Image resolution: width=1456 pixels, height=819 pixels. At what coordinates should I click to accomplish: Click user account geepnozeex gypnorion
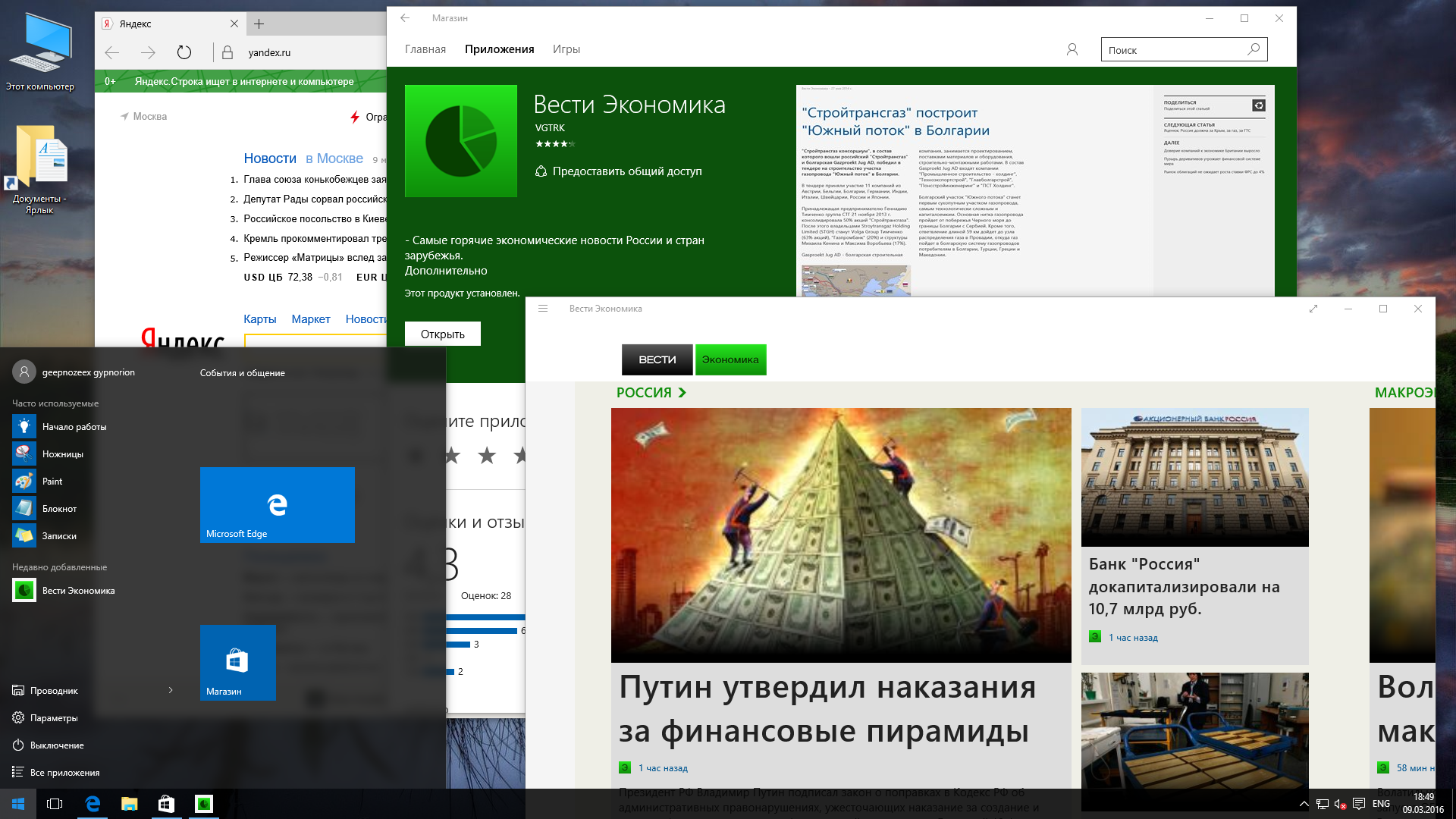click(74, 372)
